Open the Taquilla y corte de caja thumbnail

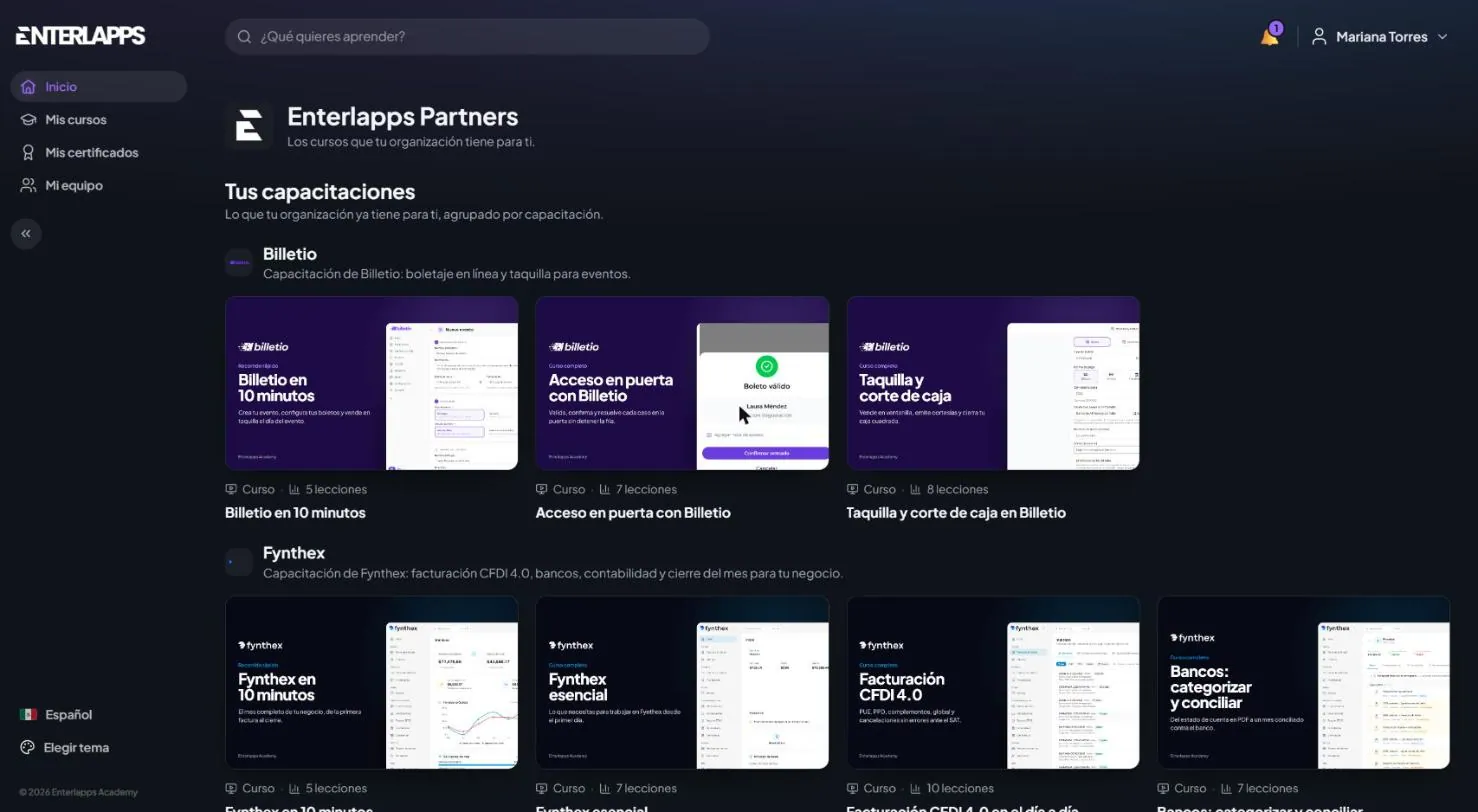[x=993, y=383]
